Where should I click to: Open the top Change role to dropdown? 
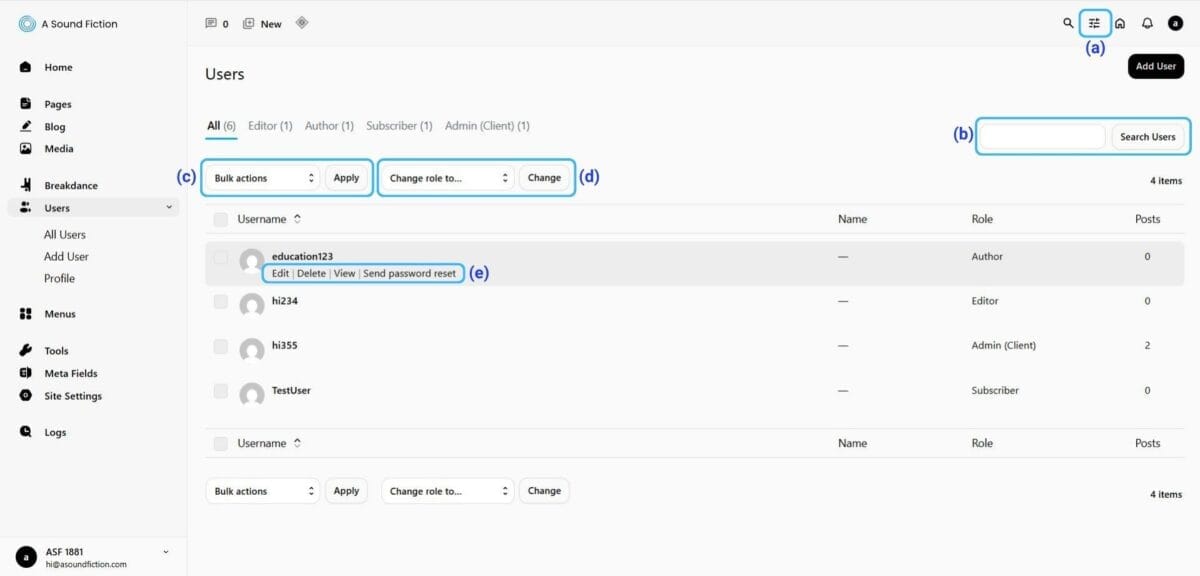click(449, 178)
